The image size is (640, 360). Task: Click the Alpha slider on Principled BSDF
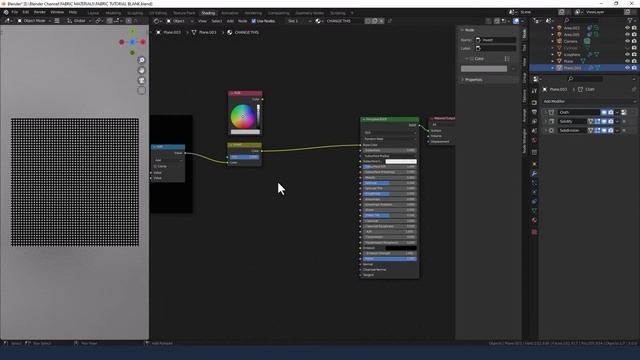click(x=389, y=259)
